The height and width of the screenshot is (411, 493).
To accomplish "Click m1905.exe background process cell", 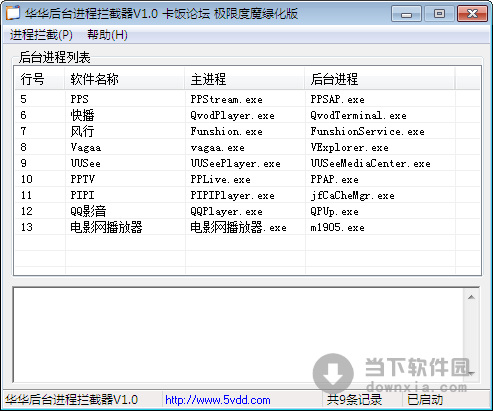I will [337, 227].
